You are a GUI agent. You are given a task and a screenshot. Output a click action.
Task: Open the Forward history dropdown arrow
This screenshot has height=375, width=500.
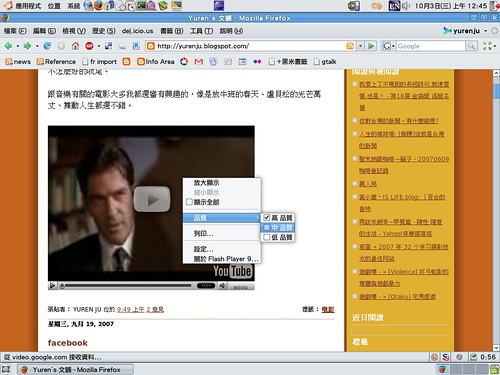[37, 46]
